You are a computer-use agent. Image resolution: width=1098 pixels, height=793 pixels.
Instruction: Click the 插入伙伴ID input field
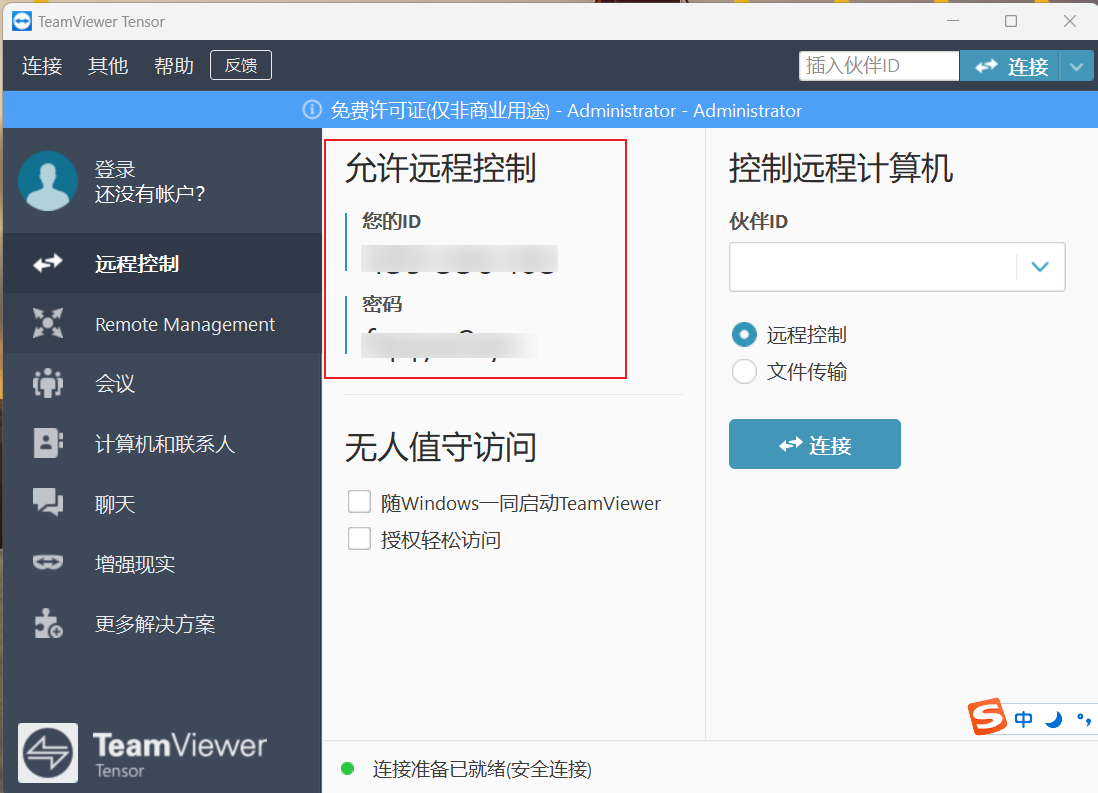click(879, 66)
